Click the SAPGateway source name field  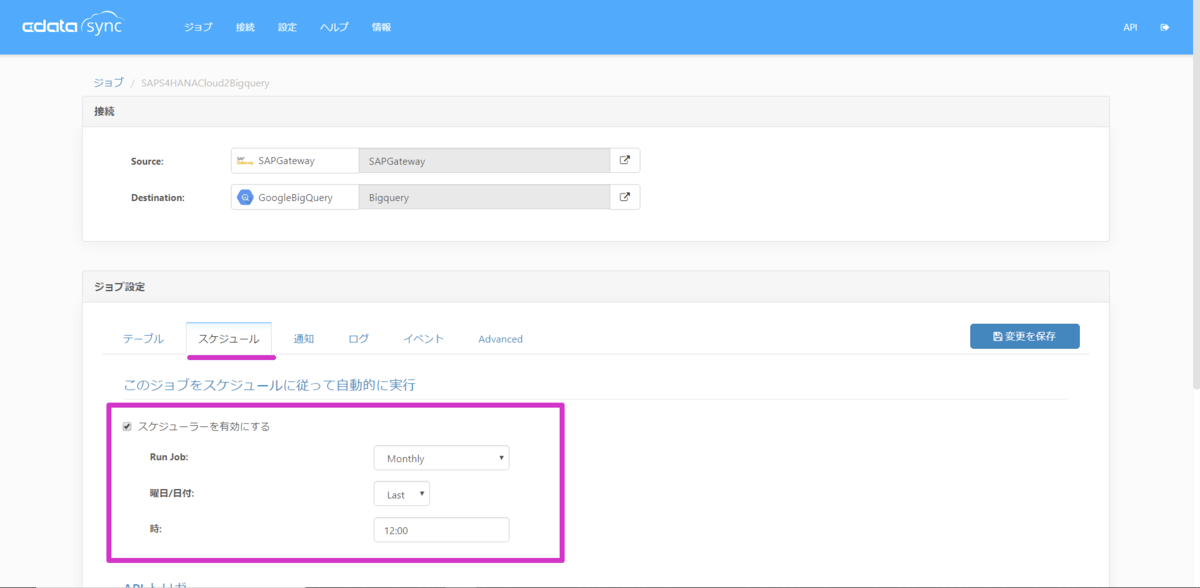484,160
